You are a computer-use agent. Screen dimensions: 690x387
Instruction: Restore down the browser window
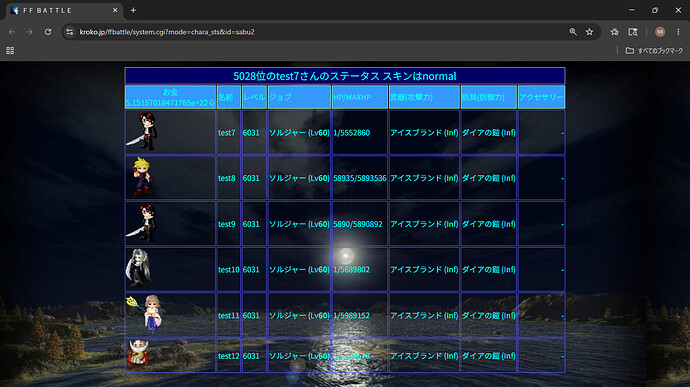(655, 10)
